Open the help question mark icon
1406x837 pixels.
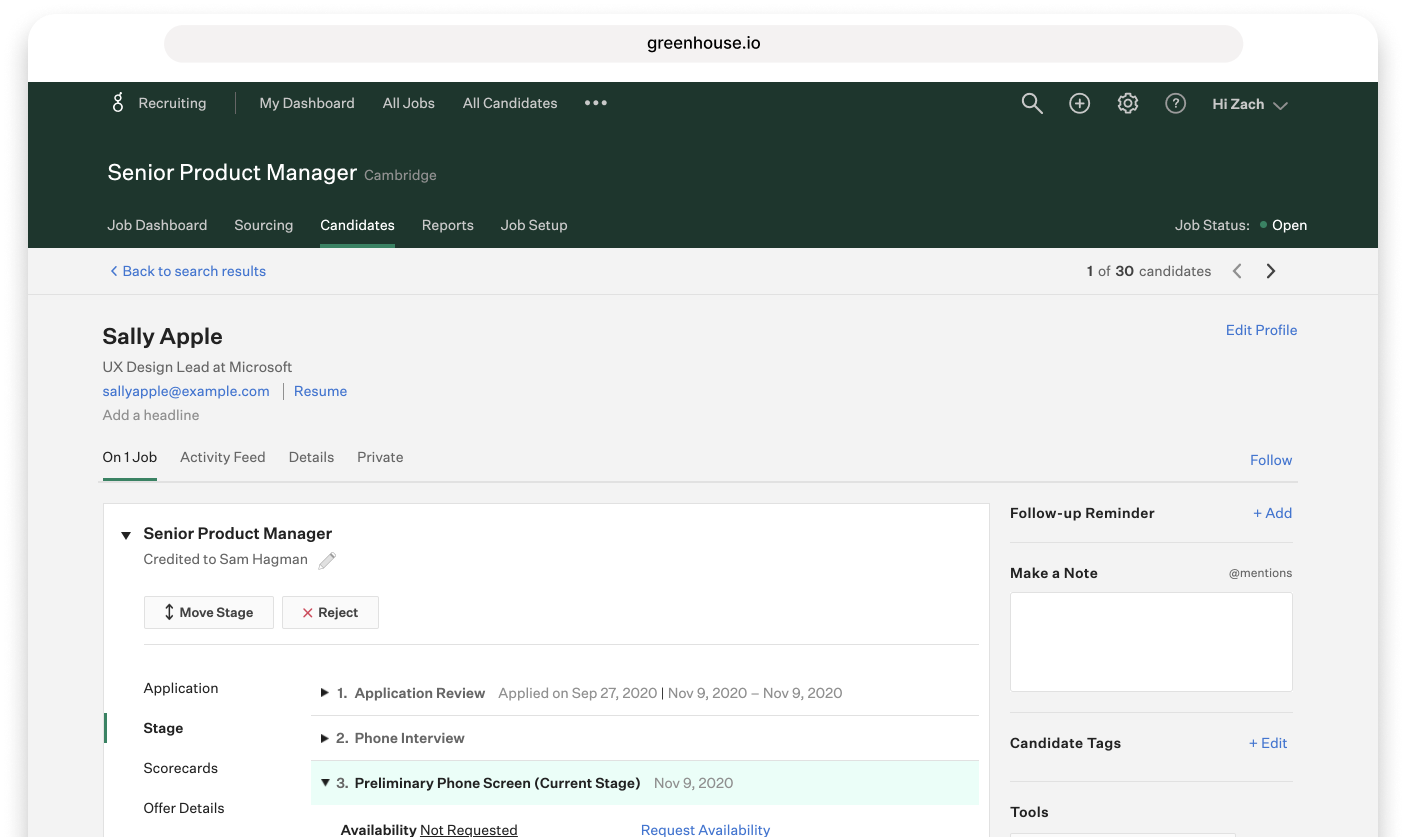point(1176,103)
